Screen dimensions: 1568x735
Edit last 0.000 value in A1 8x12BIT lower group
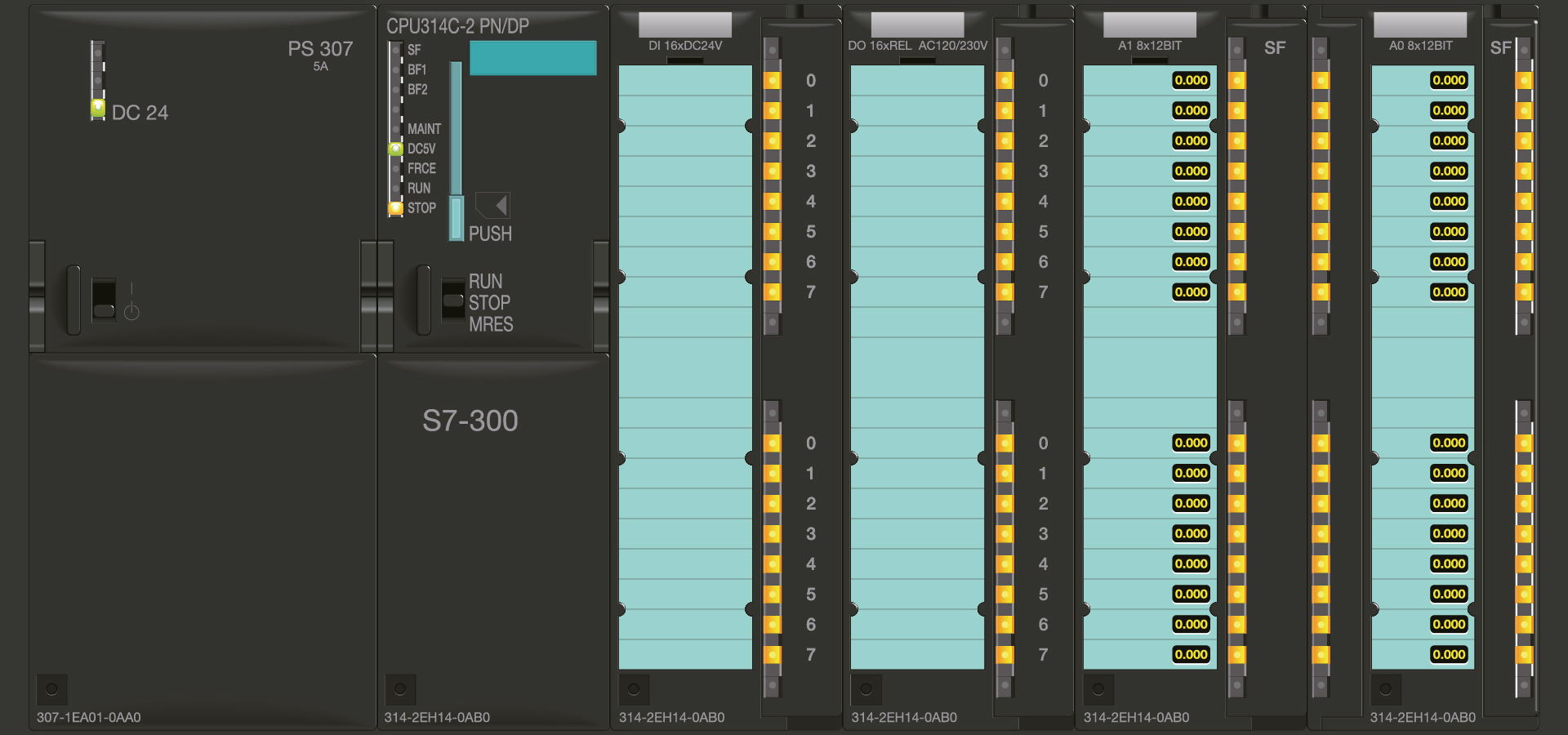click(1192, 654)
